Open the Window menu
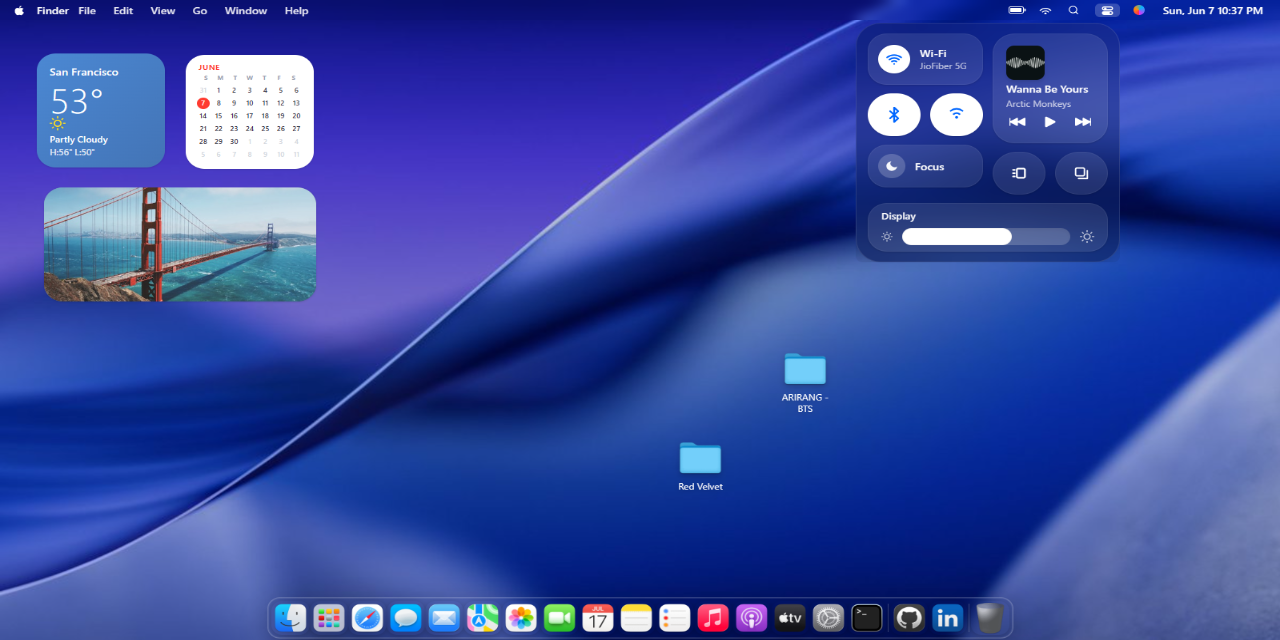1280x640 pixels. tap(246, 11)
